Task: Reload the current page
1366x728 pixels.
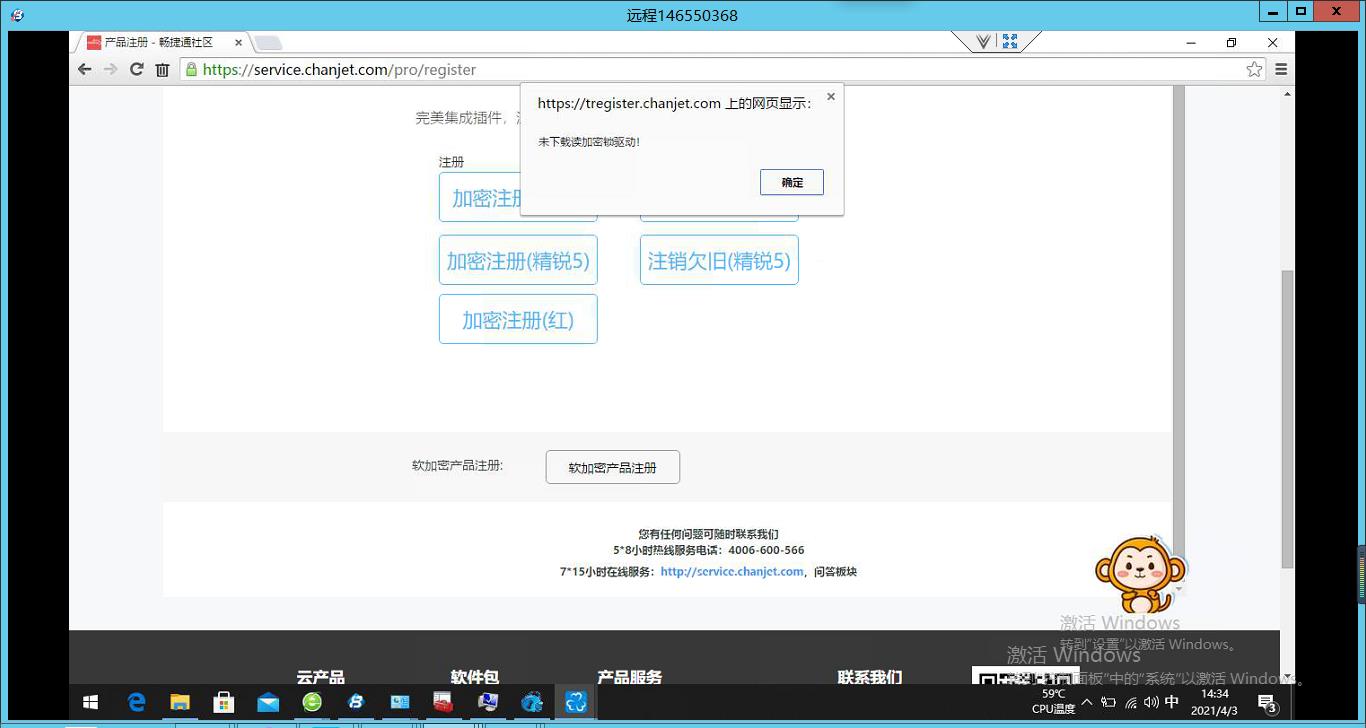Action: (136, 69)
